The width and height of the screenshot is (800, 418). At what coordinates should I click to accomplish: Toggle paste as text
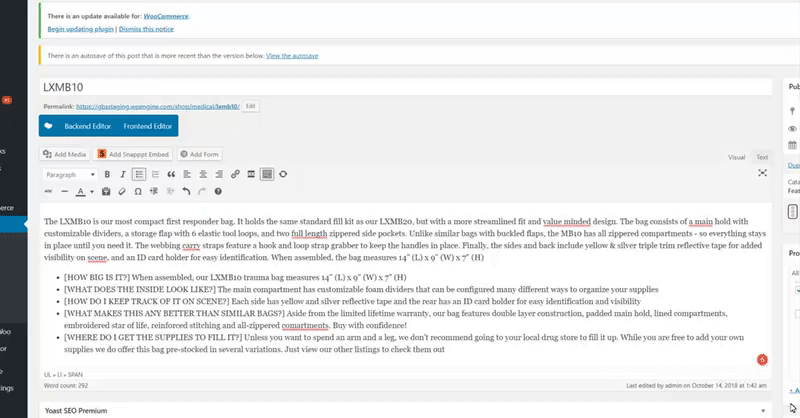click(106, 191)
